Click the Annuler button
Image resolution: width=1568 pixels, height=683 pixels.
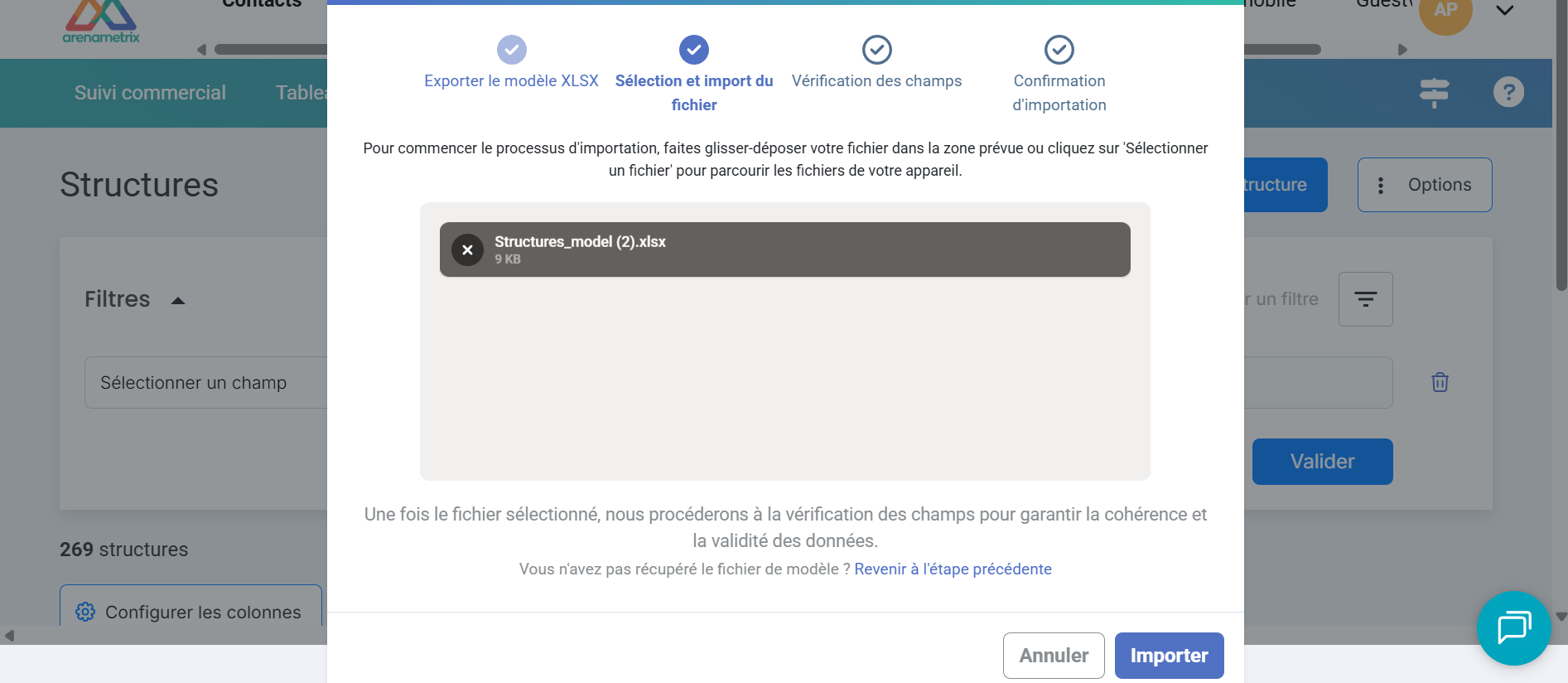pos(1053,656)
